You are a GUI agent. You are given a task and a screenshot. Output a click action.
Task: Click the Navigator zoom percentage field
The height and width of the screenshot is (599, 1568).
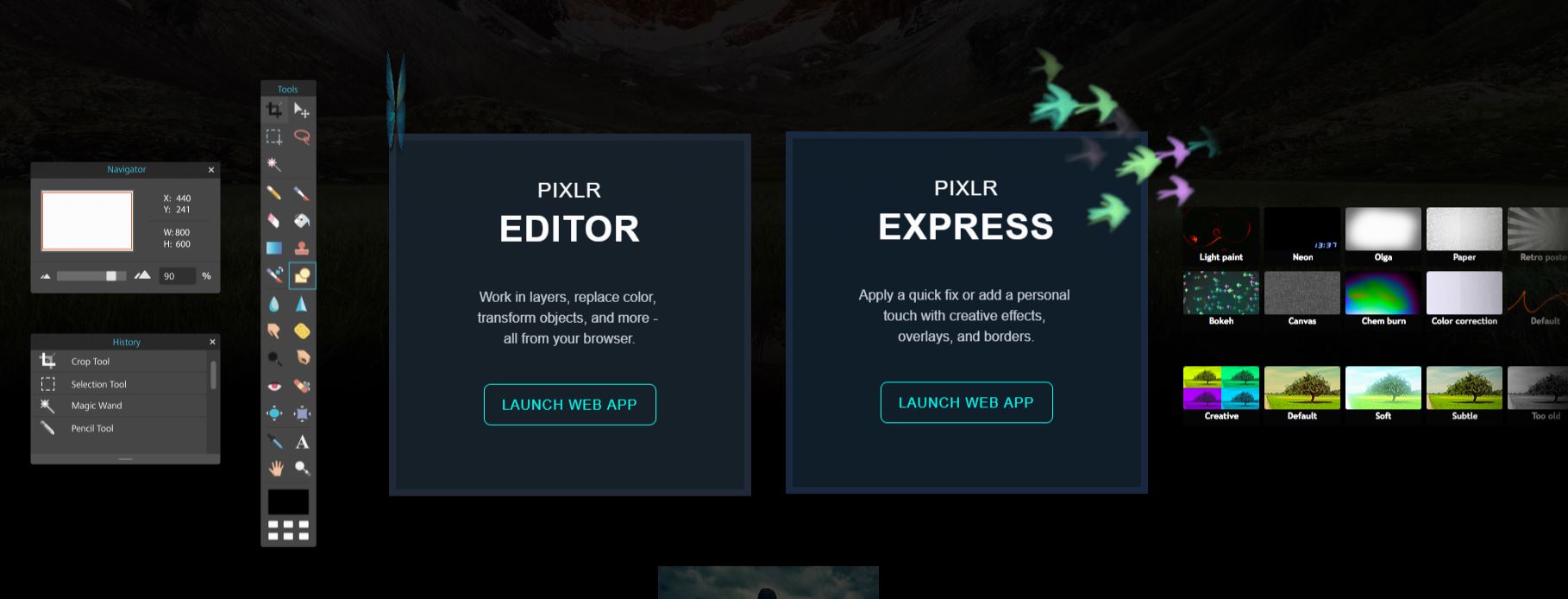(177, 276)
